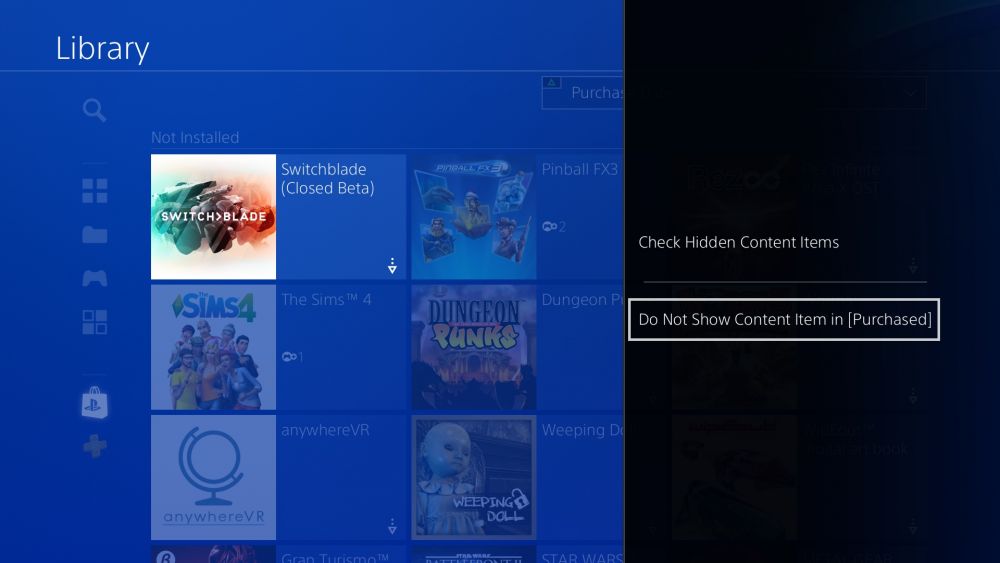Select The Sims 4 cover art
Image resolution: width=1000 pixels, height=563 pixels.
(x=214, y=347)
